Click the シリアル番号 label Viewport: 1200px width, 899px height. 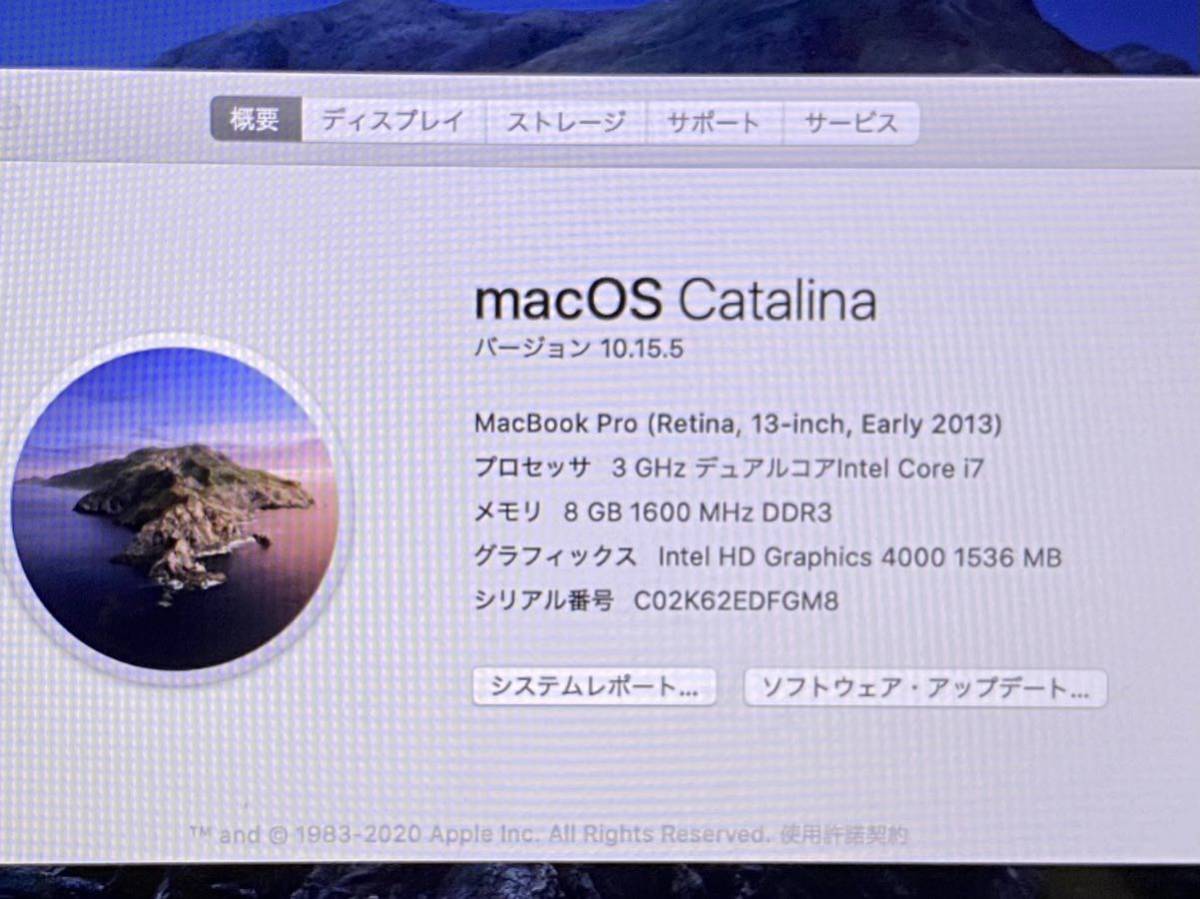pos(544,601)
